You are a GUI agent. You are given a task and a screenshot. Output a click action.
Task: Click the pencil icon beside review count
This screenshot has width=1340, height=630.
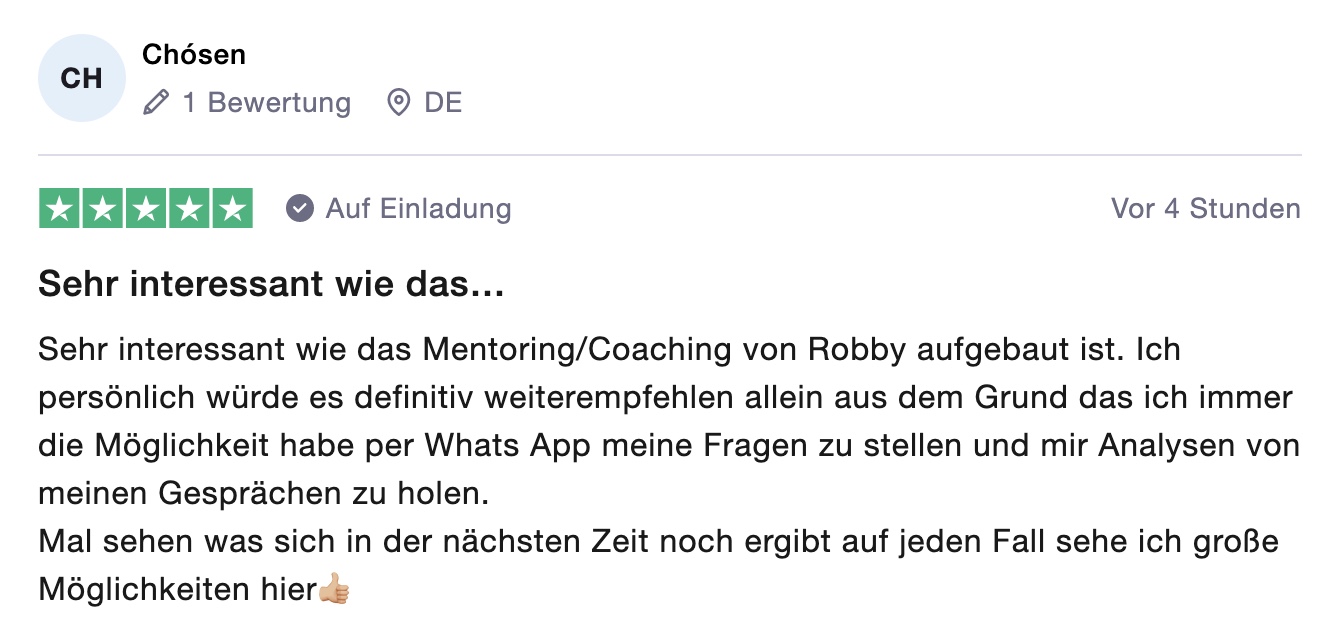156,102
